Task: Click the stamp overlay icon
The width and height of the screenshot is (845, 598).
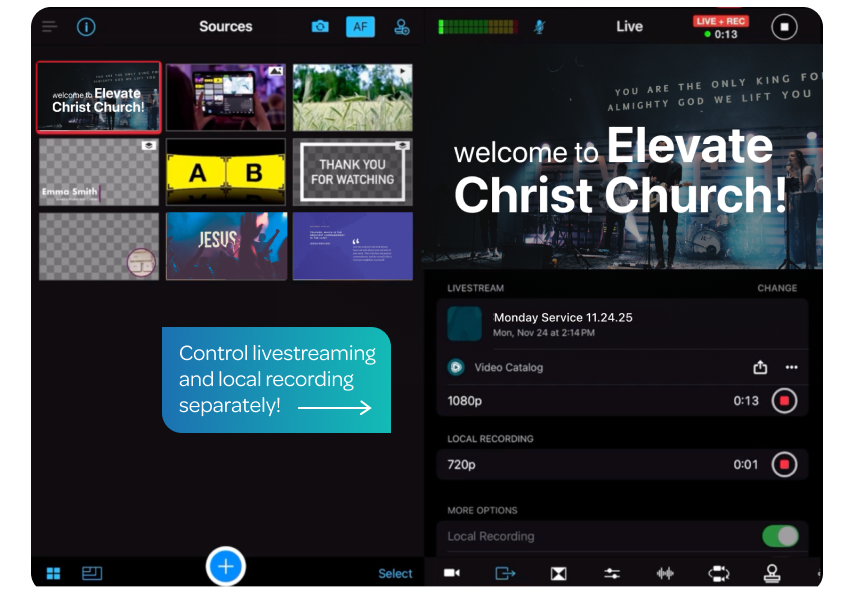Action: click(x=772, y=573)
